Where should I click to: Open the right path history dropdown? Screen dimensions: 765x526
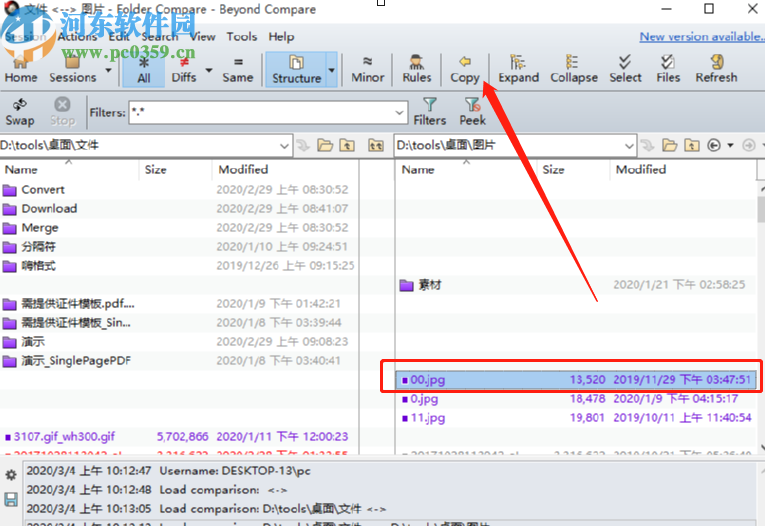point(629,146)
